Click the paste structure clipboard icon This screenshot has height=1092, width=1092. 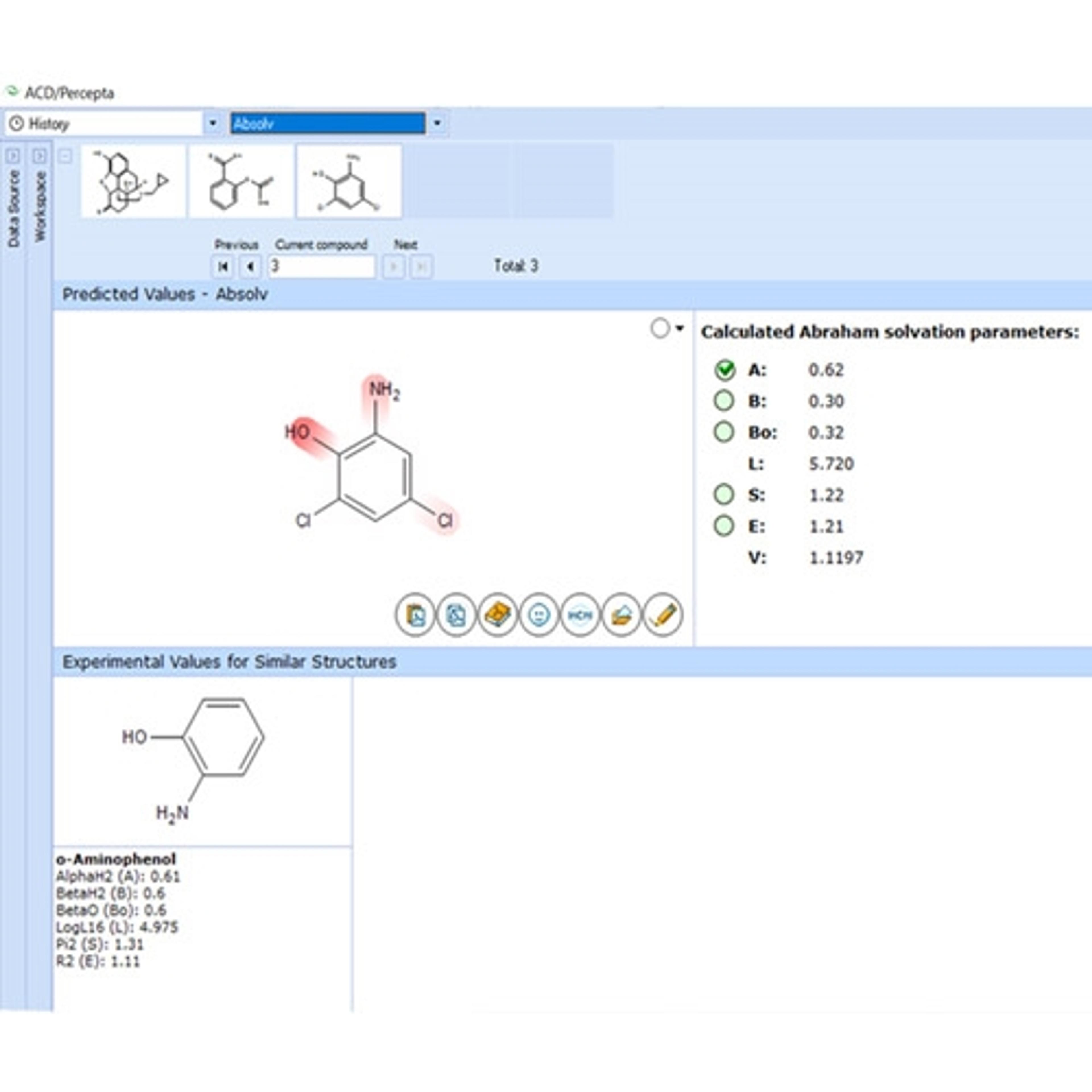pyautogui.click(x=415, y=614)
